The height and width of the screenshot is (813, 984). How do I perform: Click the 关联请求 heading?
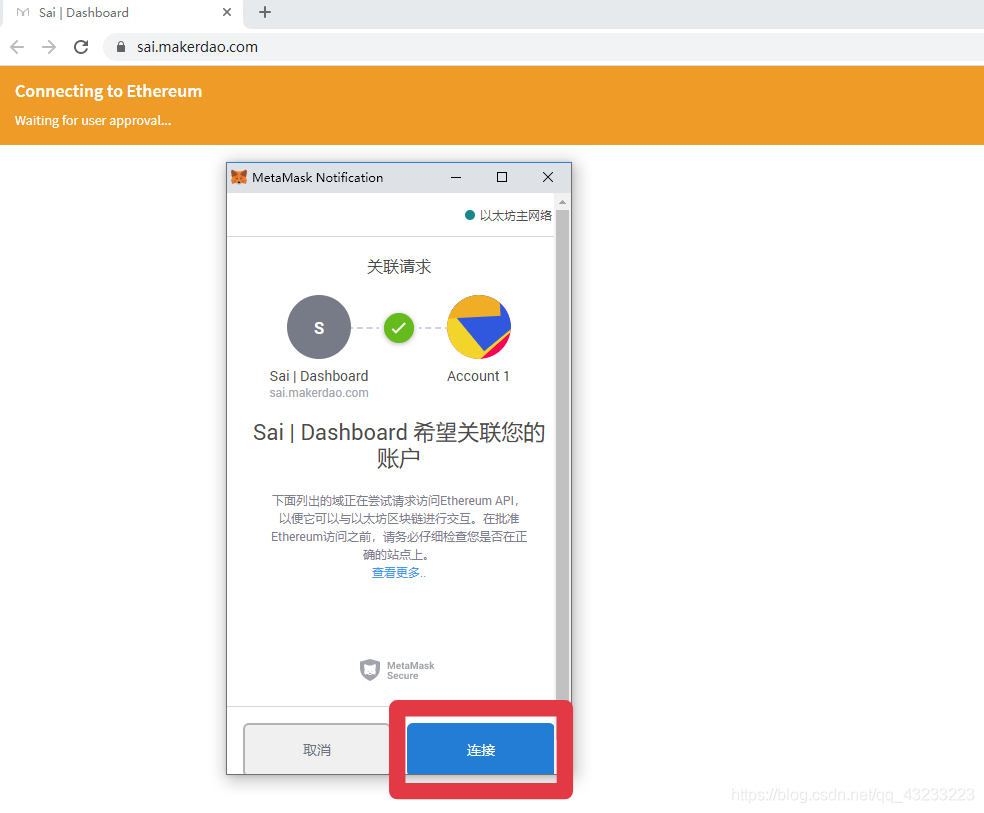coord(399,267)
